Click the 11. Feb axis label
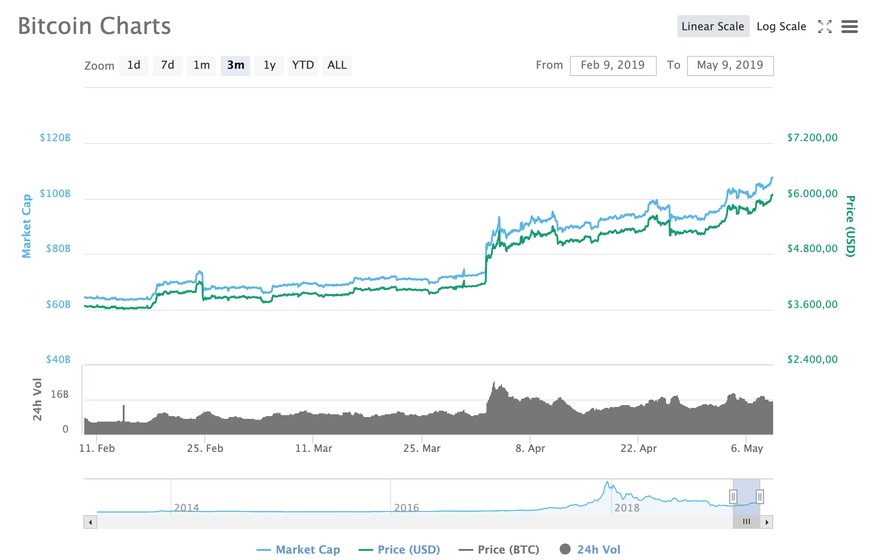873x560 pixels. 97,448
